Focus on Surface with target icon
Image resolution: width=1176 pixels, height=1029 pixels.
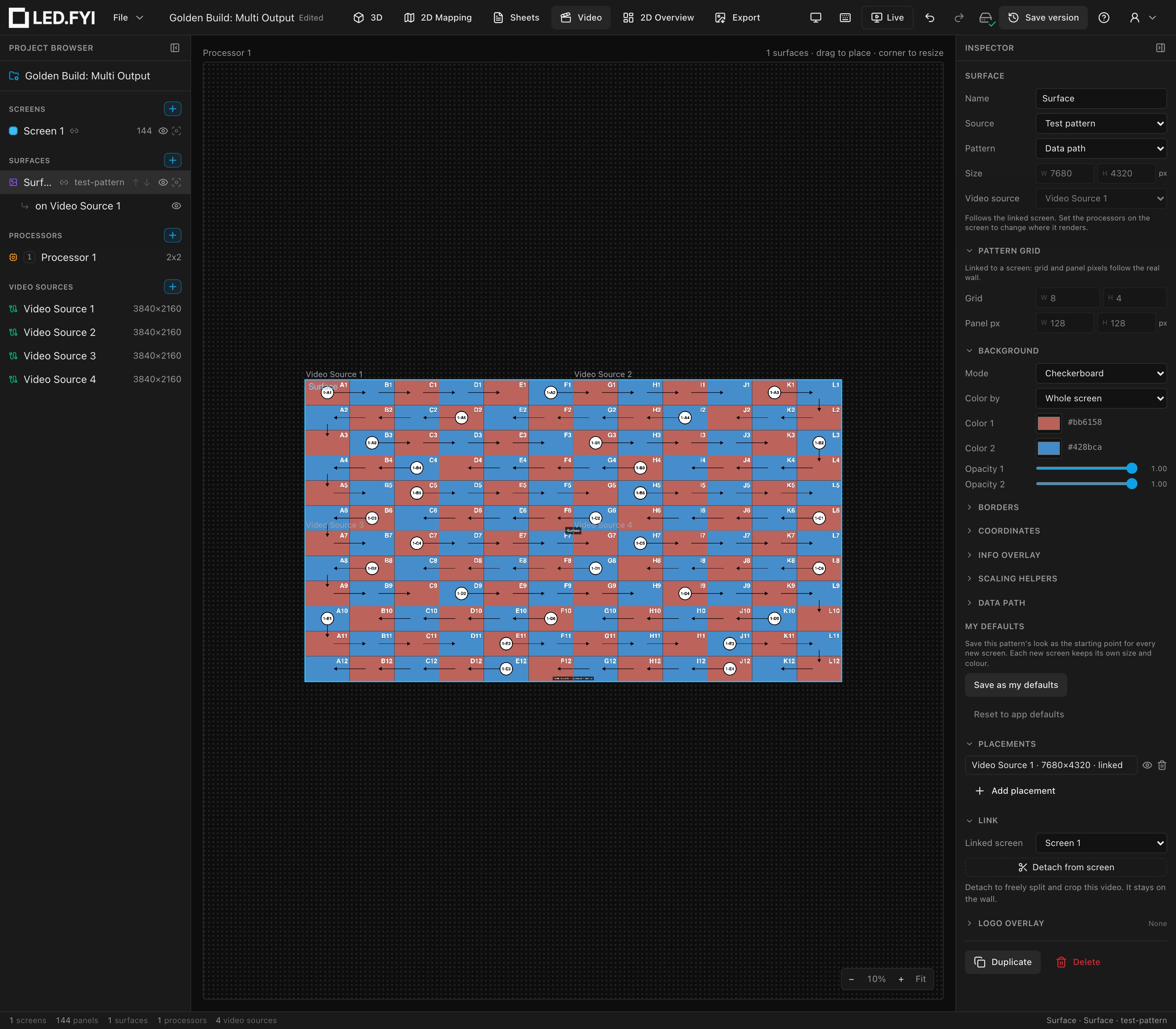pyautogui.click(x=177, y=182)
